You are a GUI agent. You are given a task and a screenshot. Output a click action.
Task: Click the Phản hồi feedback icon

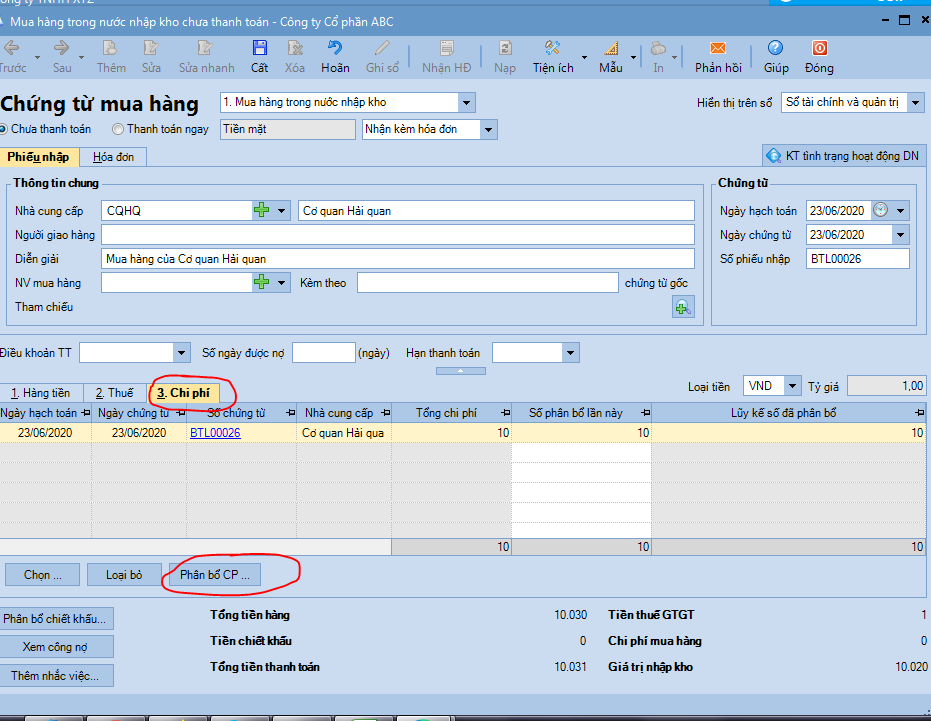click(718, 57)
